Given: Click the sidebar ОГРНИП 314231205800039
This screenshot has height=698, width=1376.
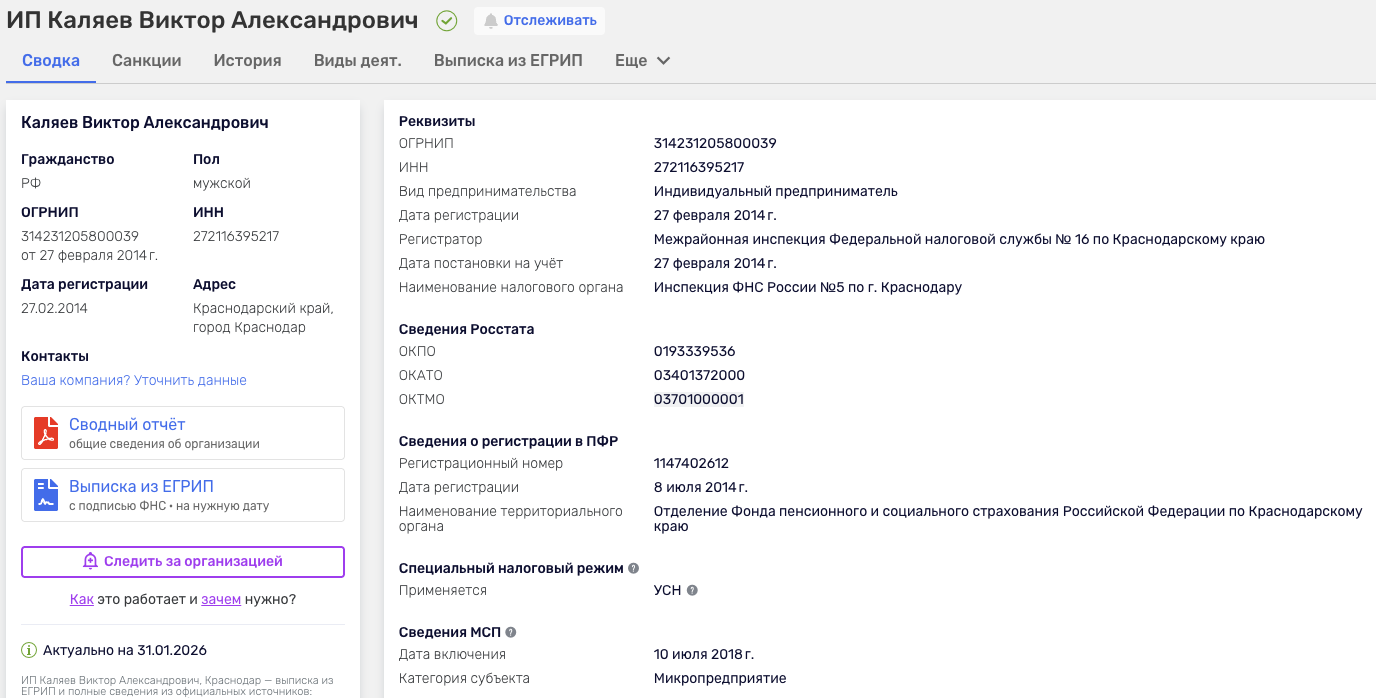Looking at the screenshot, I should pyautogui.click(x=80, y=236).
